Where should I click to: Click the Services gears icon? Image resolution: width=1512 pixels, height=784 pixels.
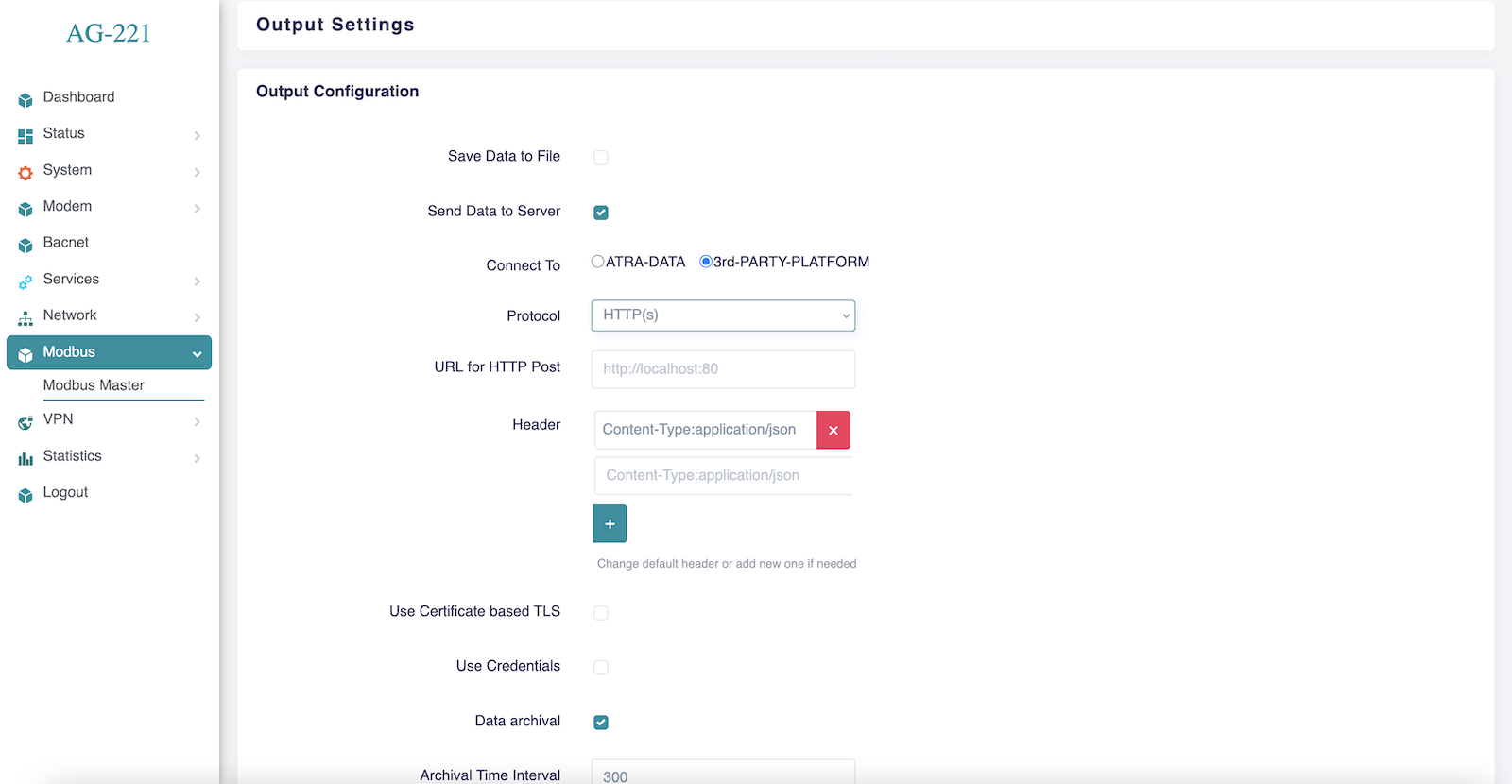(26, 281)
